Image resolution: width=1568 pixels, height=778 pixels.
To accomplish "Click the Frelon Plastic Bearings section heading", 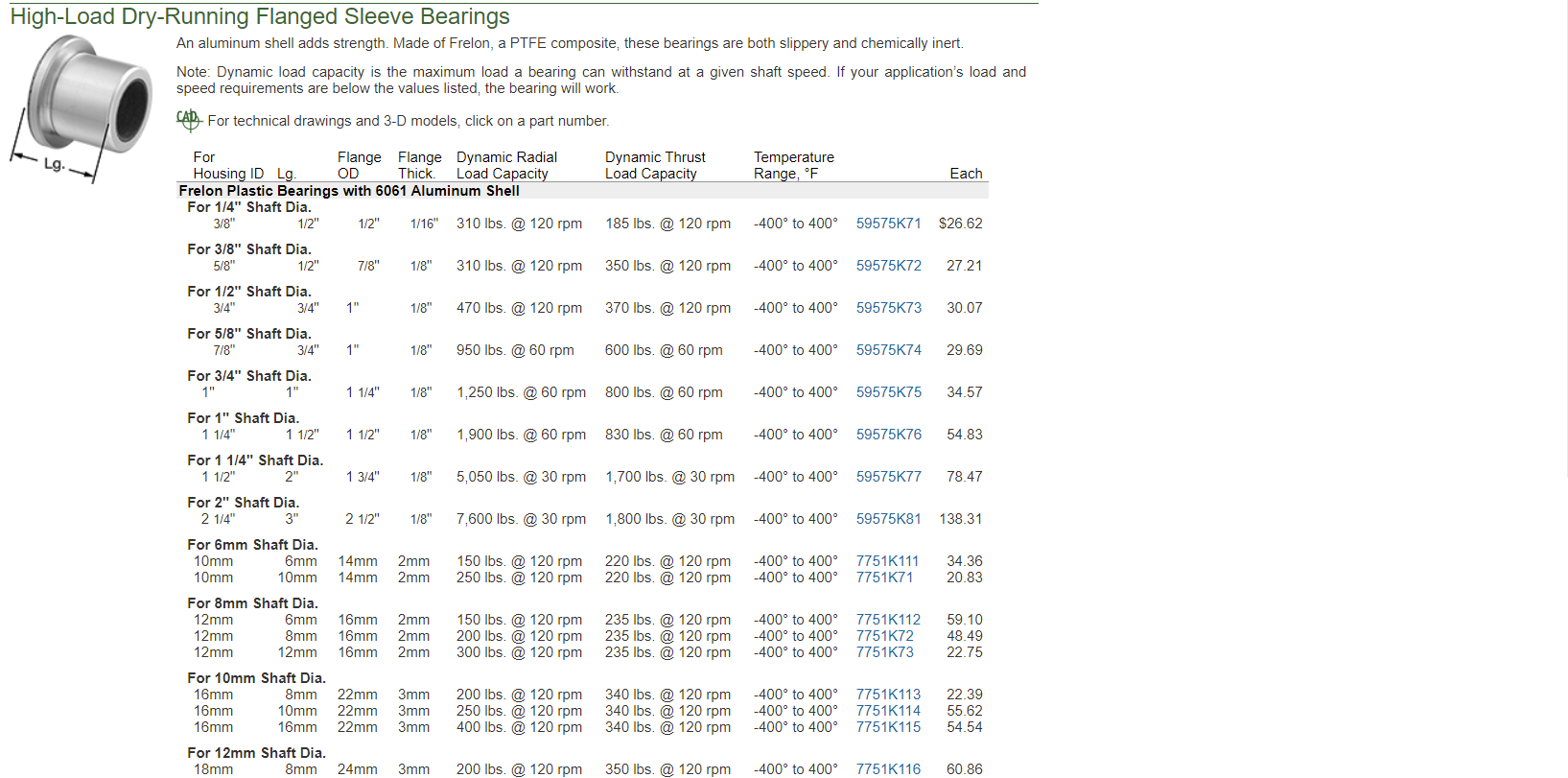I will click(x=349, y=191).
